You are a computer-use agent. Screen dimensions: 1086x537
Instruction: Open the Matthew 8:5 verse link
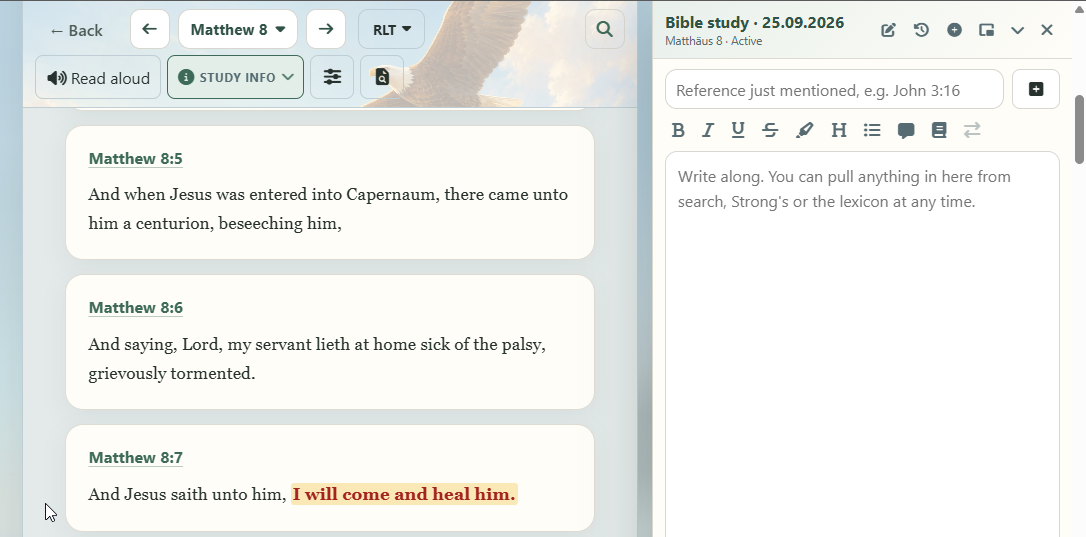136,159
